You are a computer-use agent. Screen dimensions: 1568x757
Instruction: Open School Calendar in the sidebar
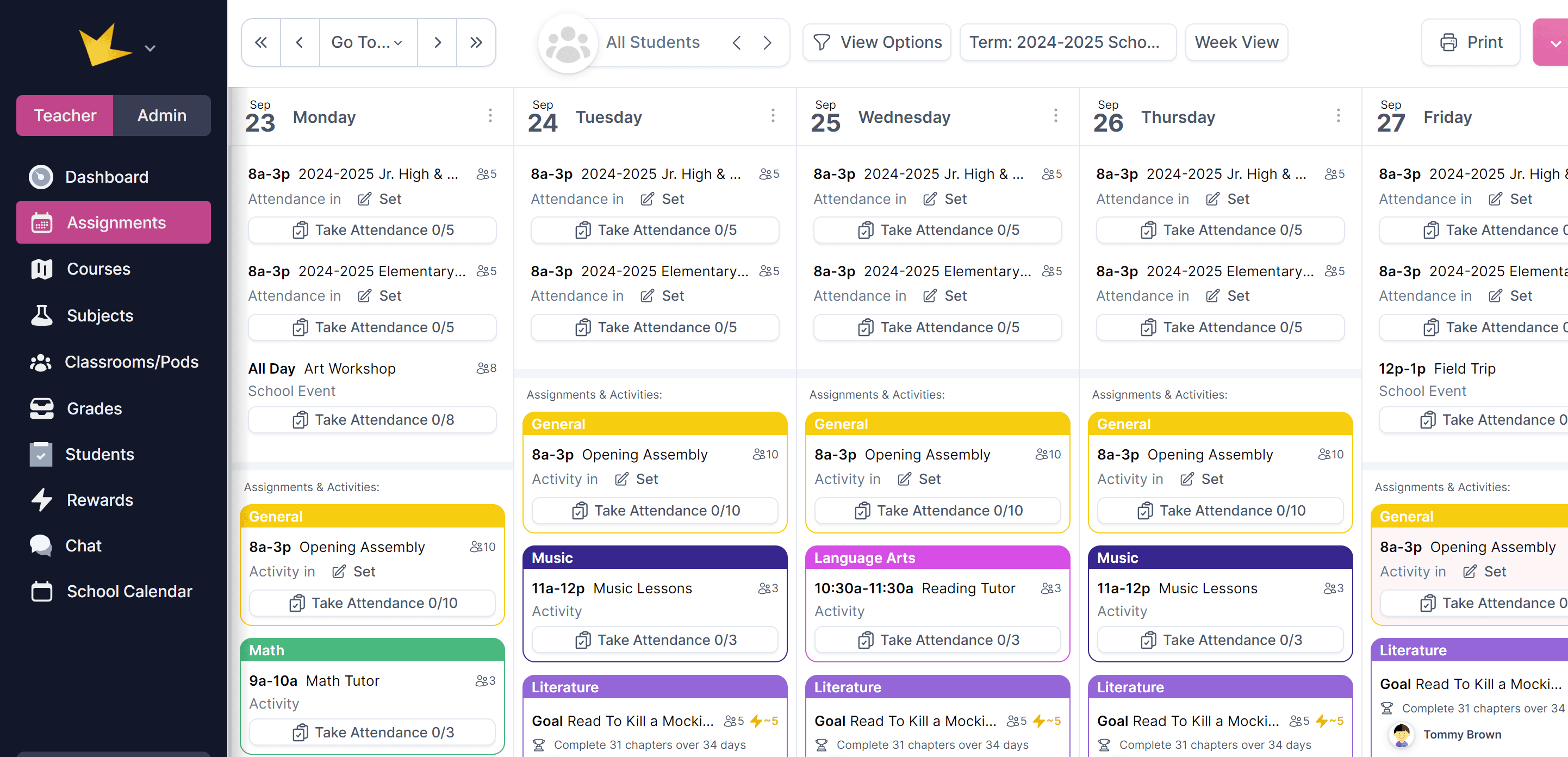click(x=129, y=591)
